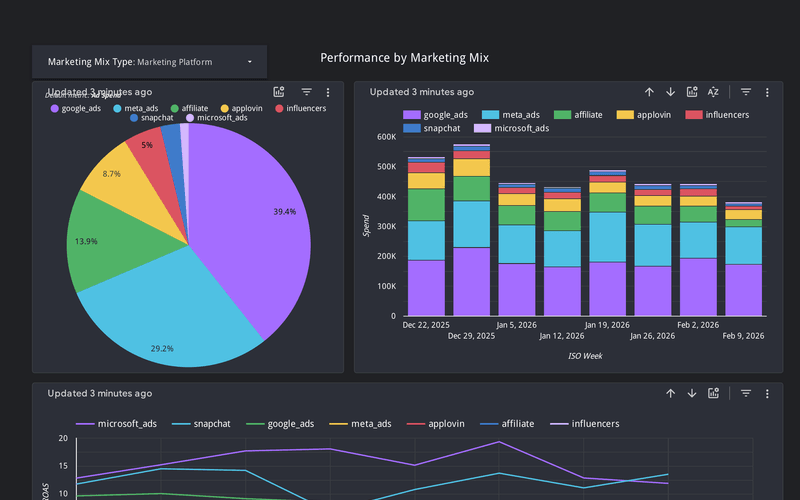Image resolution: width=800 pixels, height=500 pixels.
Task: Click drill up arrow on line chart
Action: [x=670, y=394]
